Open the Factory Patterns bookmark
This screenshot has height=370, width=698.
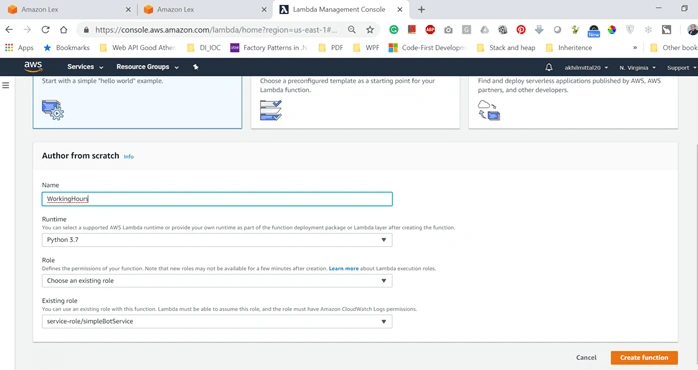[x=269, y=48]
